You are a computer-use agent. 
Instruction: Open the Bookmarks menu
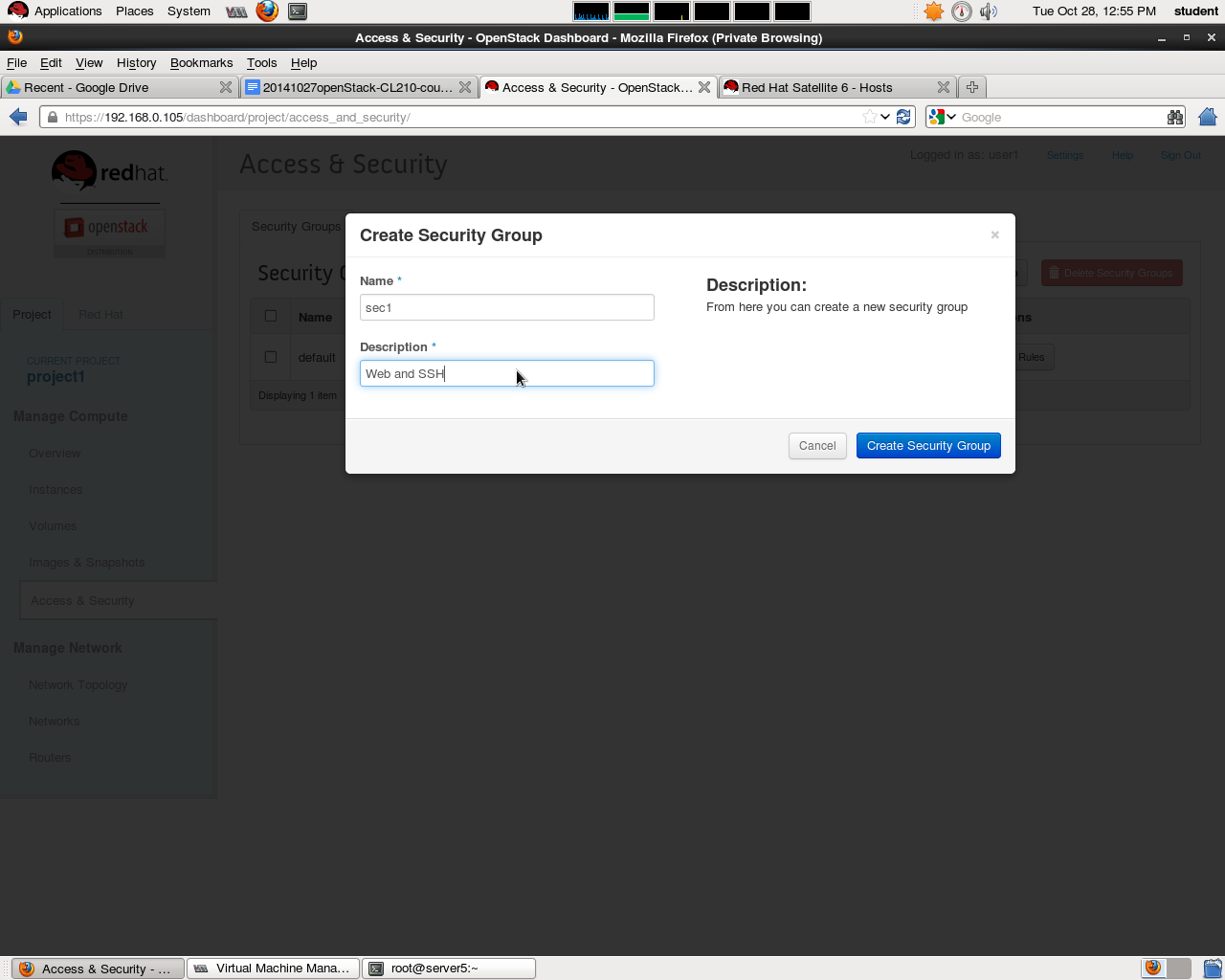click(x=201, y=62)
